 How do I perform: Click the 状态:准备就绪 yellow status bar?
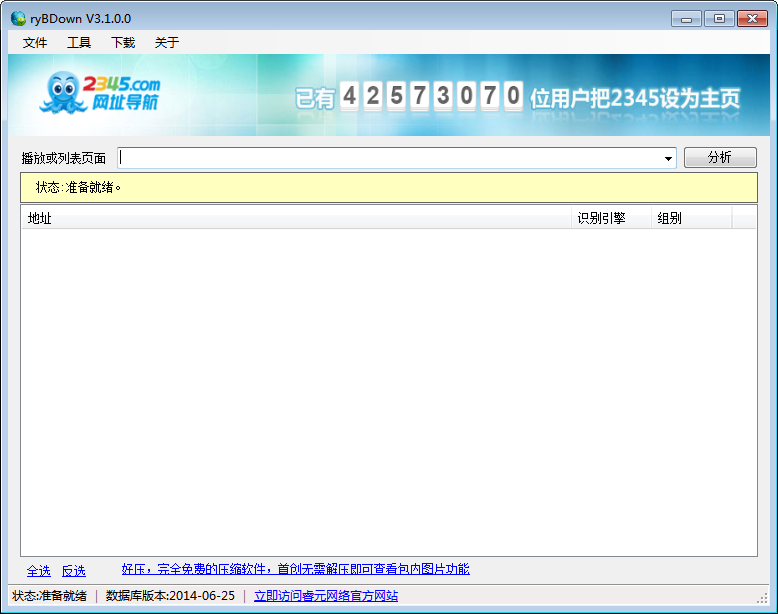pos(389,188)
